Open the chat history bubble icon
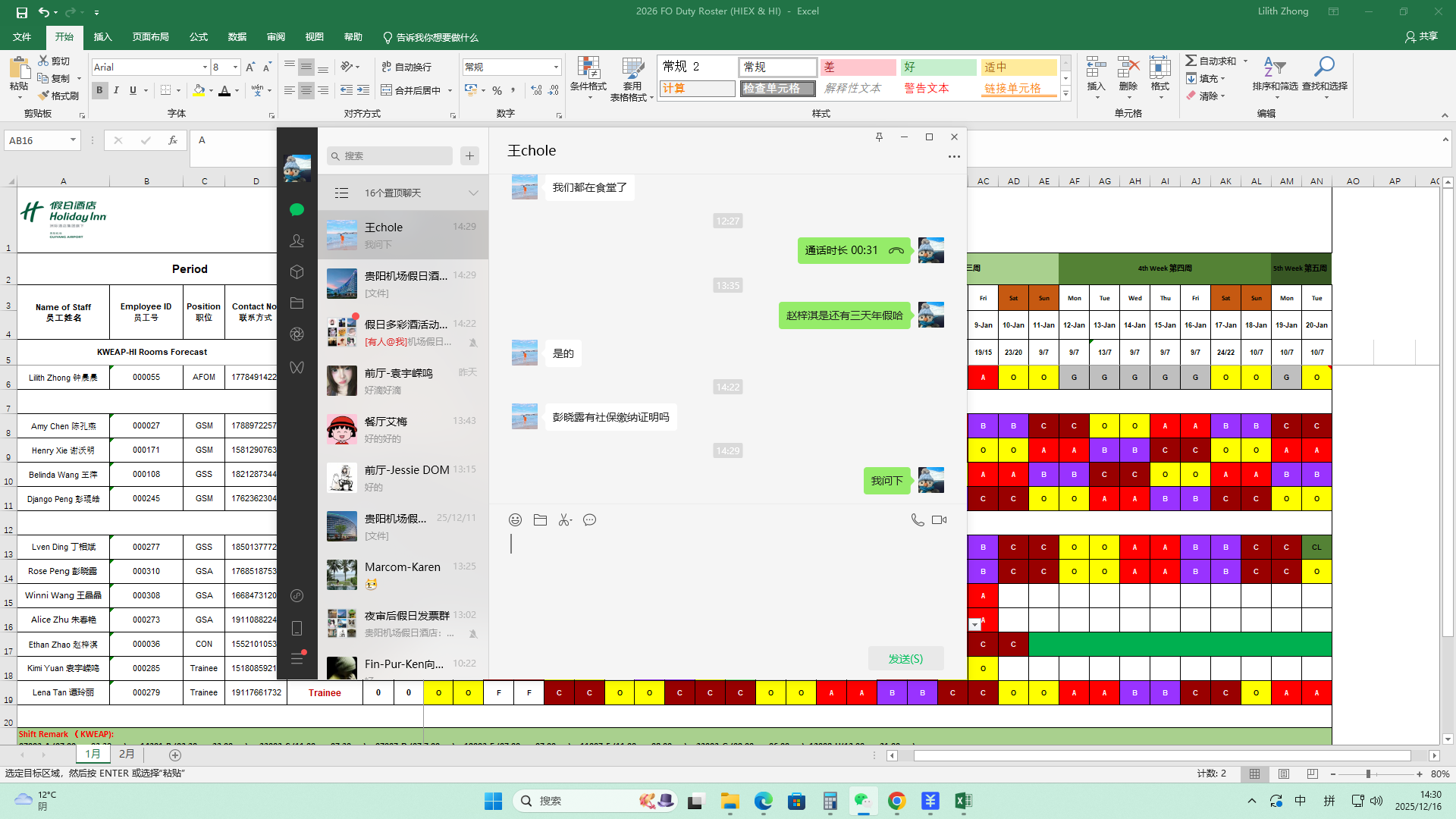This screenshot has height=819, width=1456. pyautogui.click(x=590, y=520)
